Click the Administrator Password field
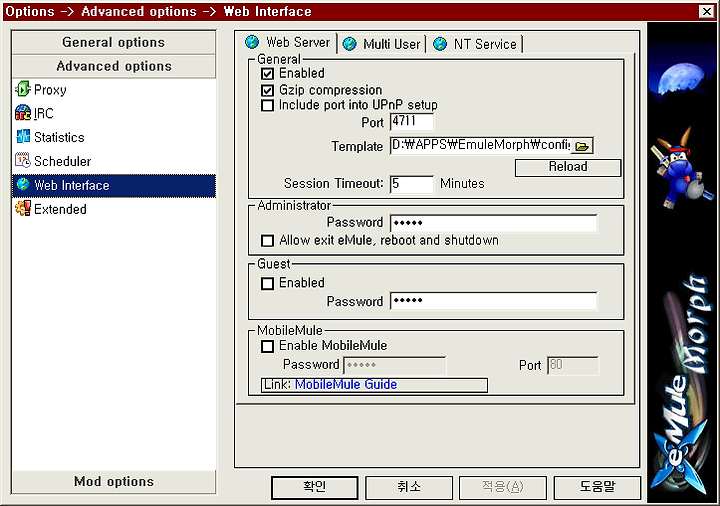 494,223
